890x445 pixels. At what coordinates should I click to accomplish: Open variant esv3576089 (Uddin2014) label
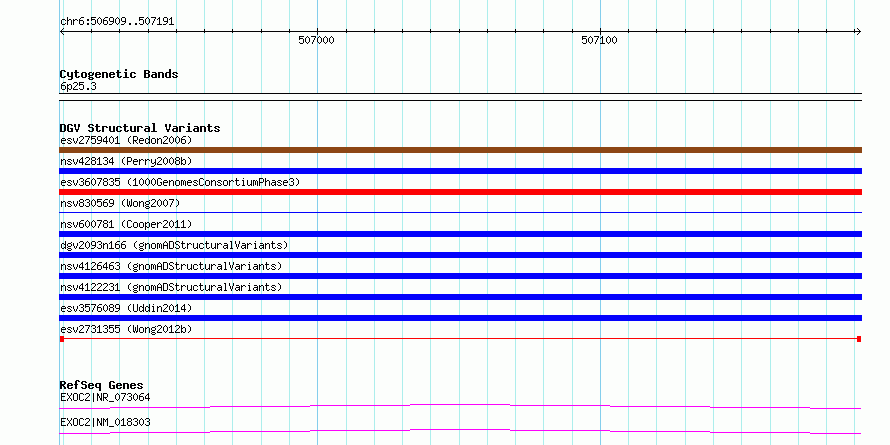pyautogui.click(x=126, y=308)
